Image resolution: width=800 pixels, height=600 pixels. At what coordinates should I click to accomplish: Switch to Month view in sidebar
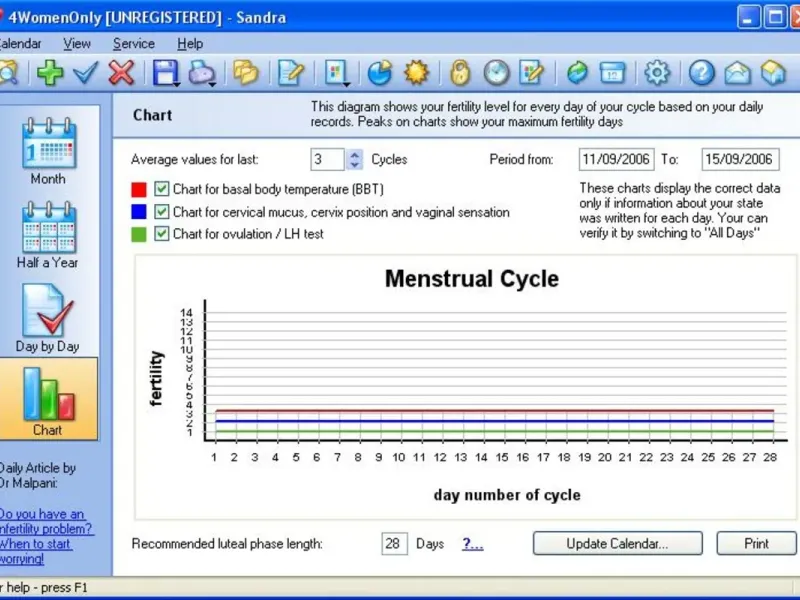tap(48, 151)
